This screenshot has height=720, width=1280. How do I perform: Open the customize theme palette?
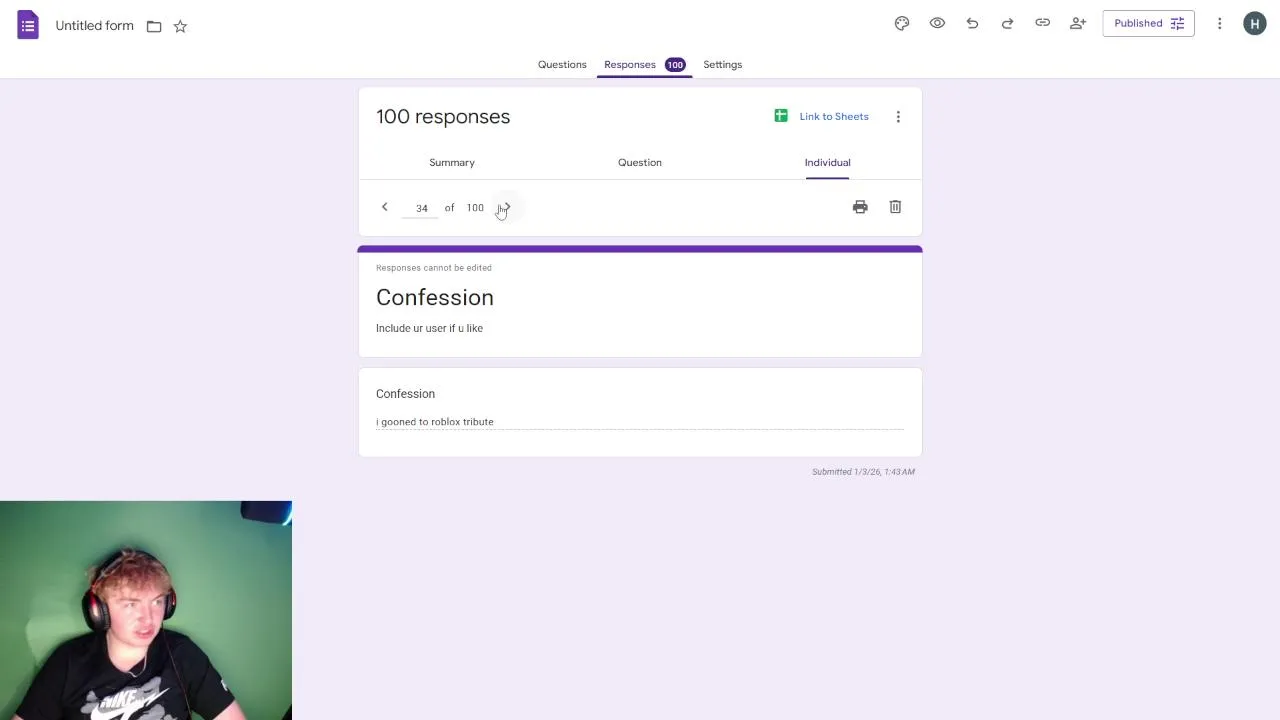click(902, 23)
